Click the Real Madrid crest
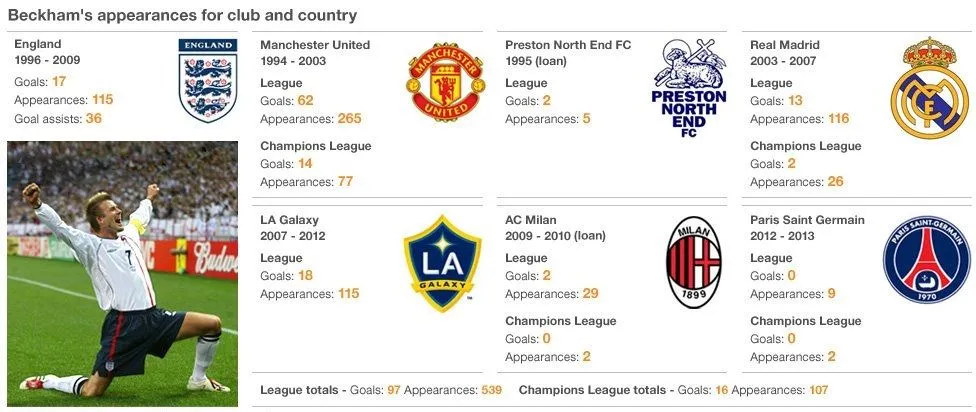 tap(929, 87)
